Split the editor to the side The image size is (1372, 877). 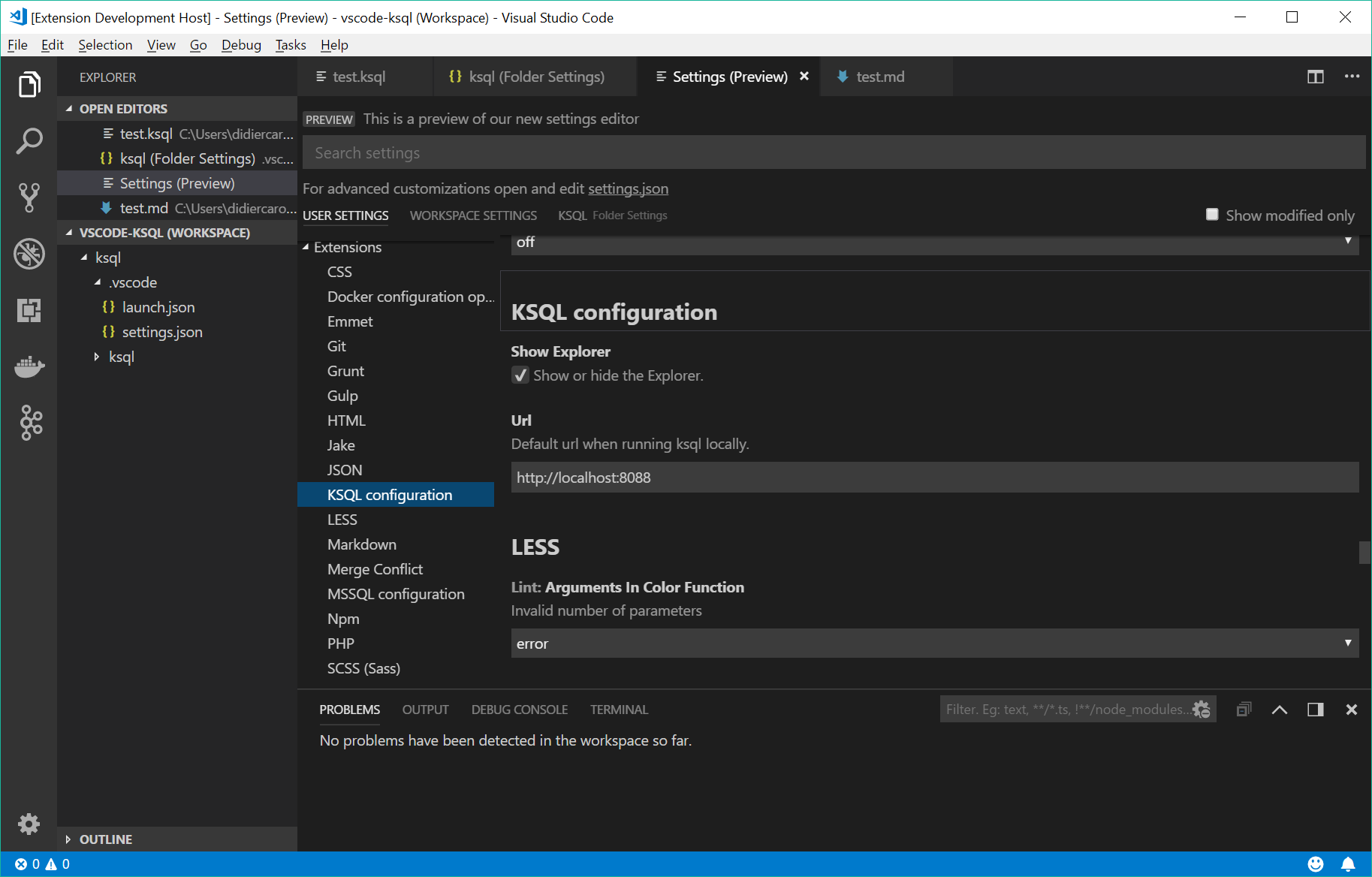[1315, 77]
